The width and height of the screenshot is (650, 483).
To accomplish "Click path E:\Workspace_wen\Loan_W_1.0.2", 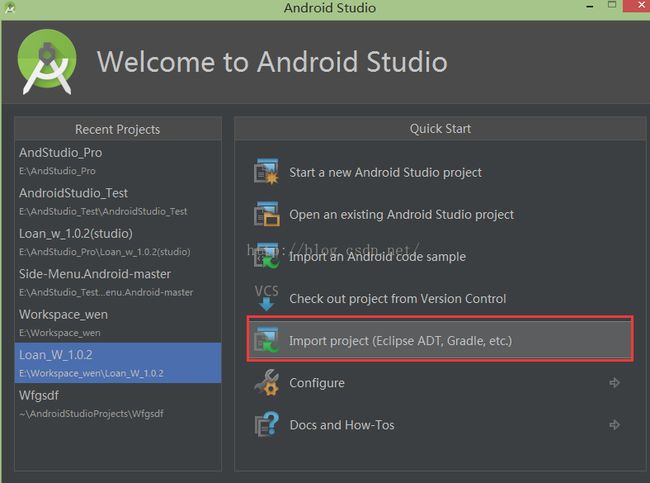I will point(91,373).
